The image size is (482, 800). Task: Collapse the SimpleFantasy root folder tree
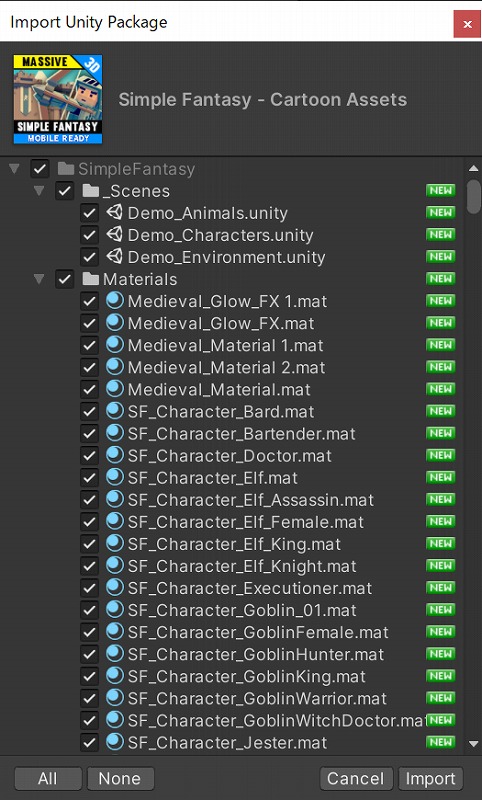point(15,168)
